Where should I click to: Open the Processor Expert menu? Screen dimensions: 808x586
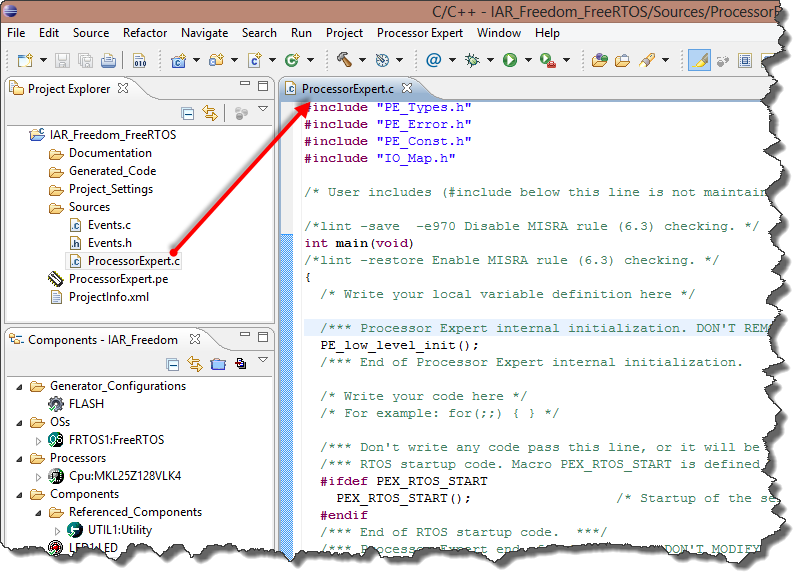tap(420, 33)
